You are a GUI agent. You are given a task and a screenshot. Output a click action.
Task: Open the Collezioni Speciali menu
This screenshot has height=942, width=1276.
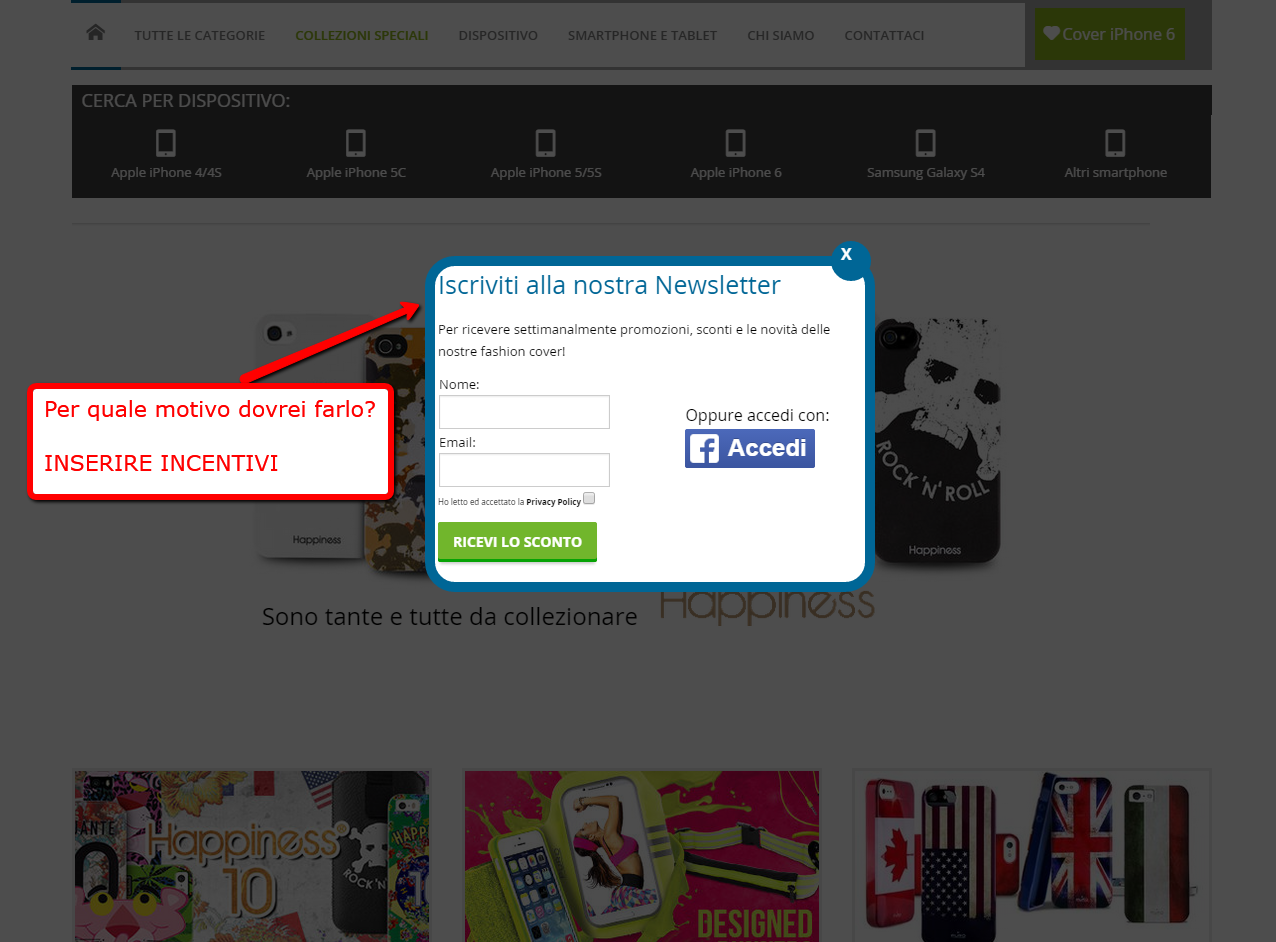tap(362, 35)
